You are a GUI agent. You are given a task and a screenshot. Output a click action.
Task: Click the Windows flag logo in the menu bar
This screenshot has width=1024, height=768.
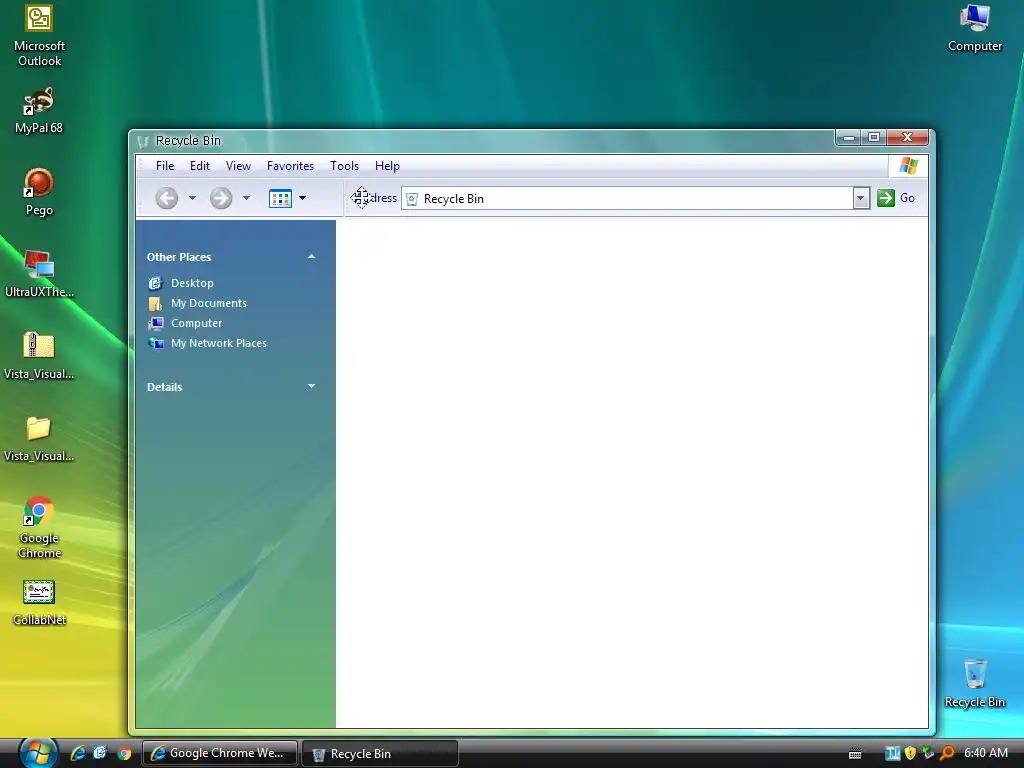(908, 165)
